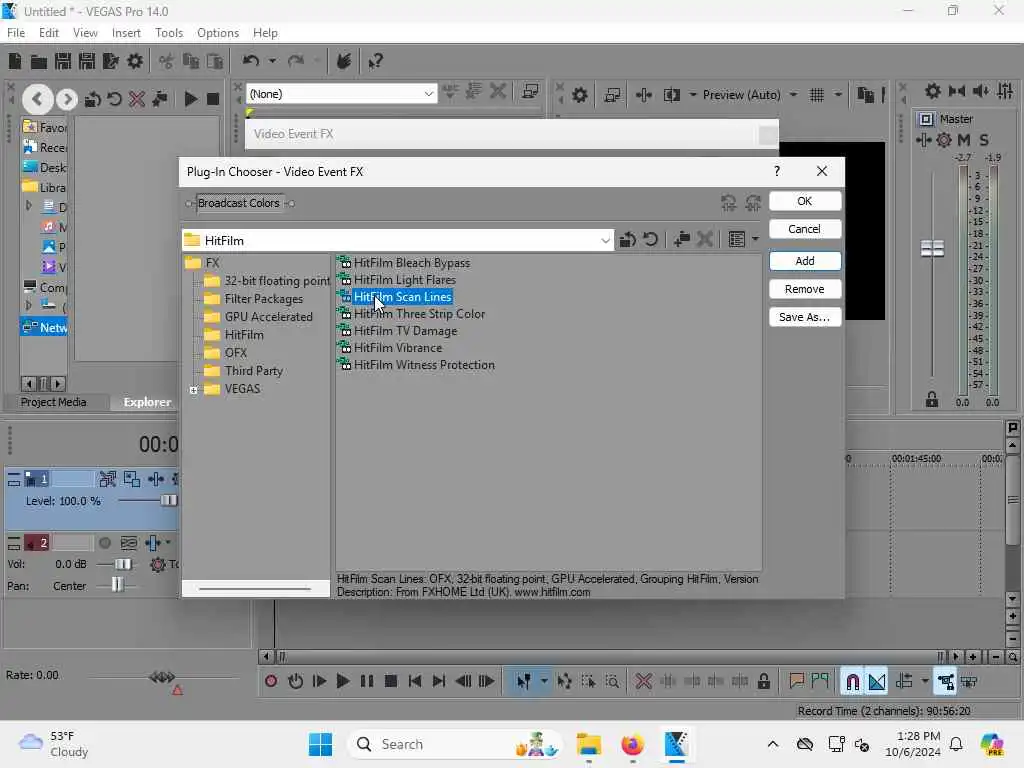Adjust video track Level slider
This screenshot has width=1024, height=768.
click(168, 501)
